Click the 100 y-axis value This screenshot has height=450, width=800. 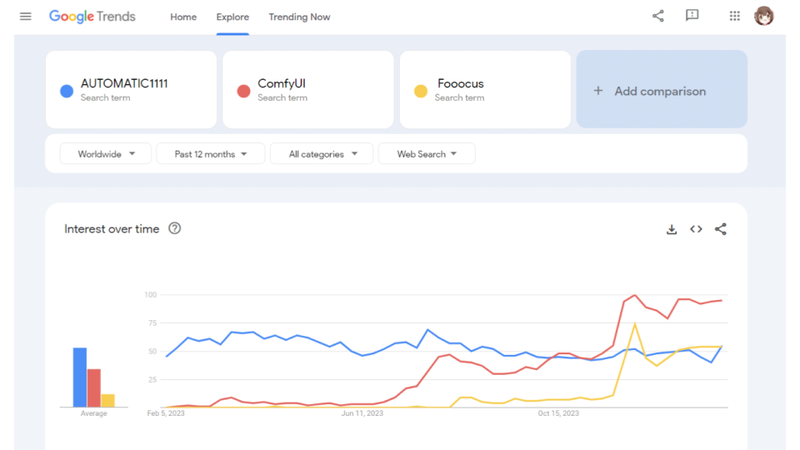click(x=151, y=294)
